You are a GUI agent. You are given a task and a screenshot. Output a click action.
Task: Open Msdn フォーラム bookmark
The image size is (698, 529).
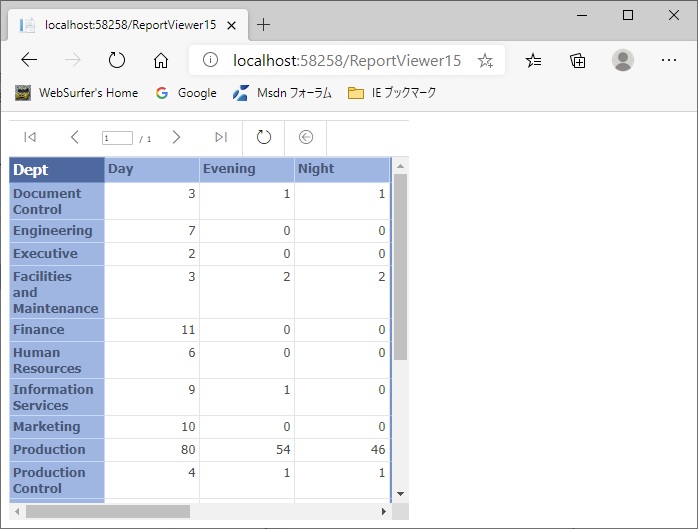click(282, 93)
